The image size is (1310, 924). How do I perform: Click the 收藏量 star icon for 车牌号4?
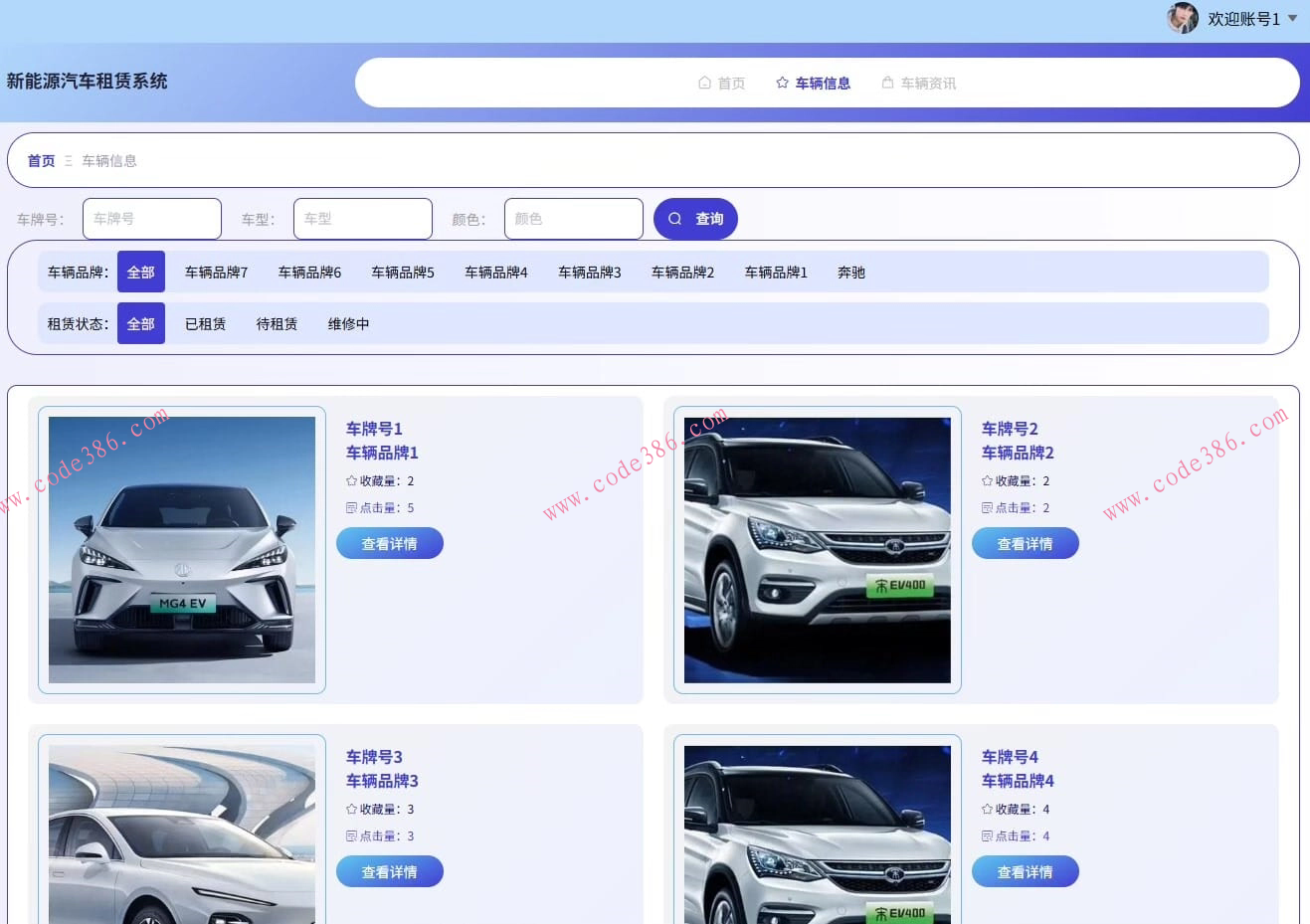pos(987,809)
